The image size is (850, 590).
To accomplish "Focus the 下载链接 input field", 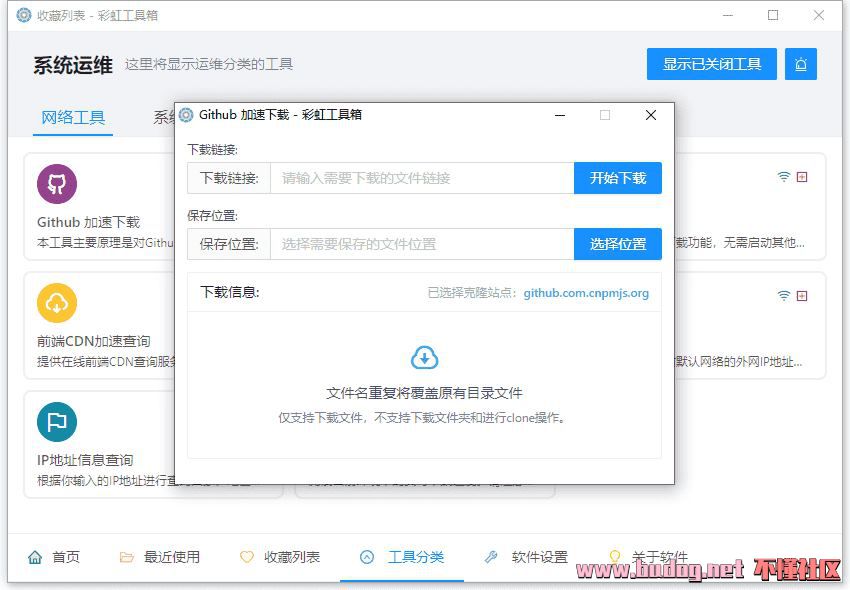I will (422, 178).
